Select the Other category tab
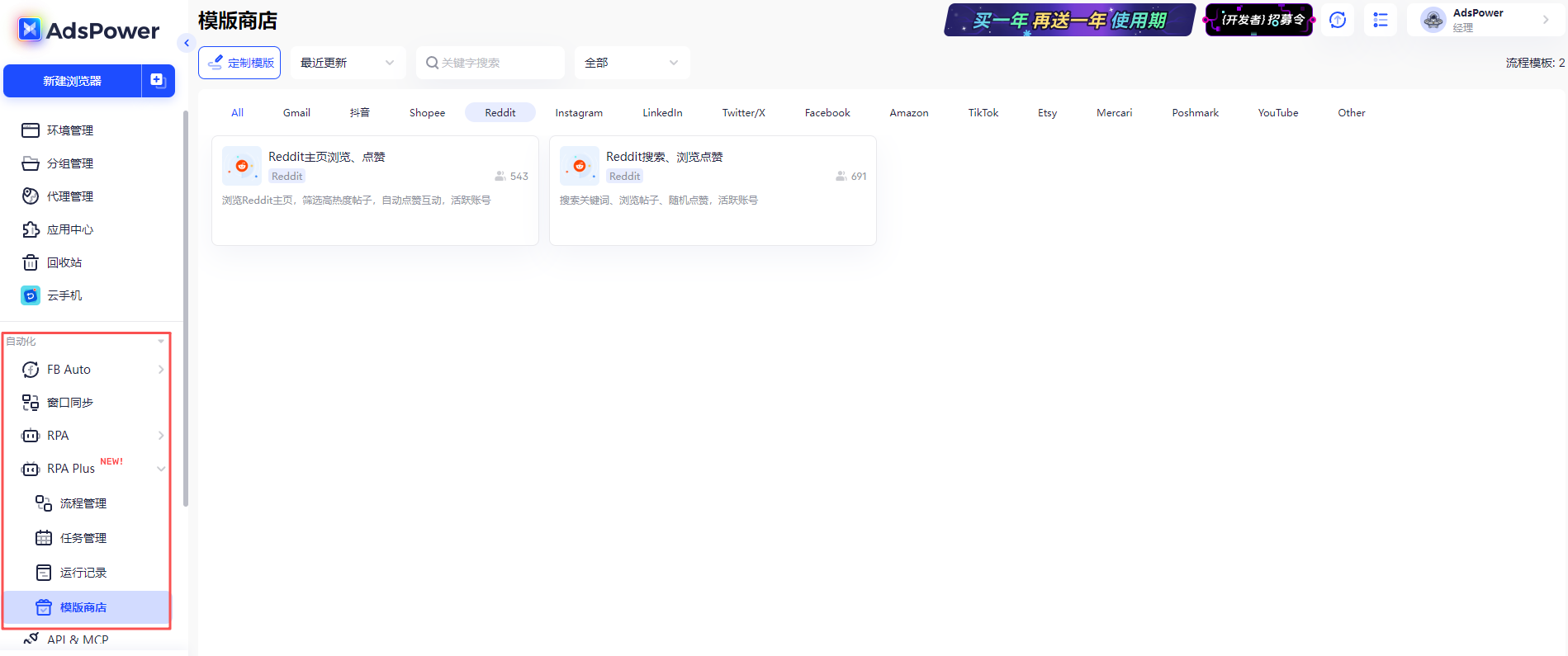Screen dimensions: 1568x656 click(1351, 112)
